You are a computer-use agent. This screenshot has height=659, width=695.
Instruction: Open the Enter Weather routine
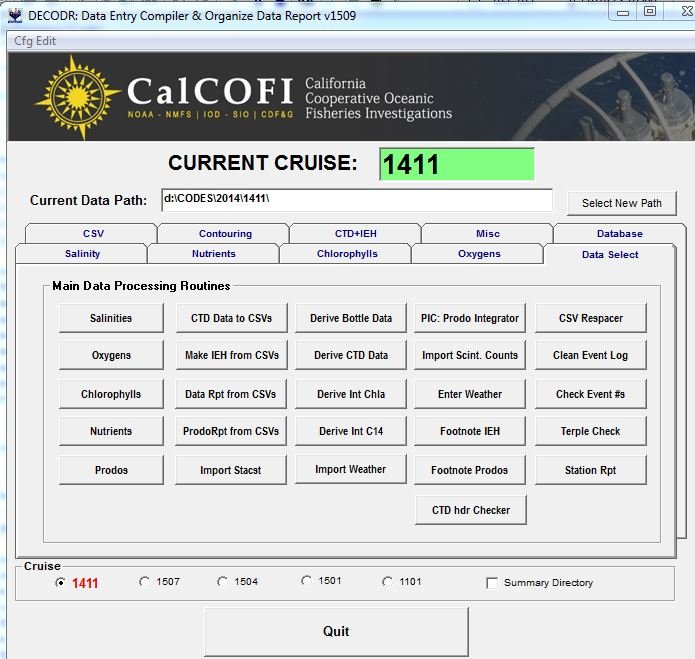coord(470,394)
